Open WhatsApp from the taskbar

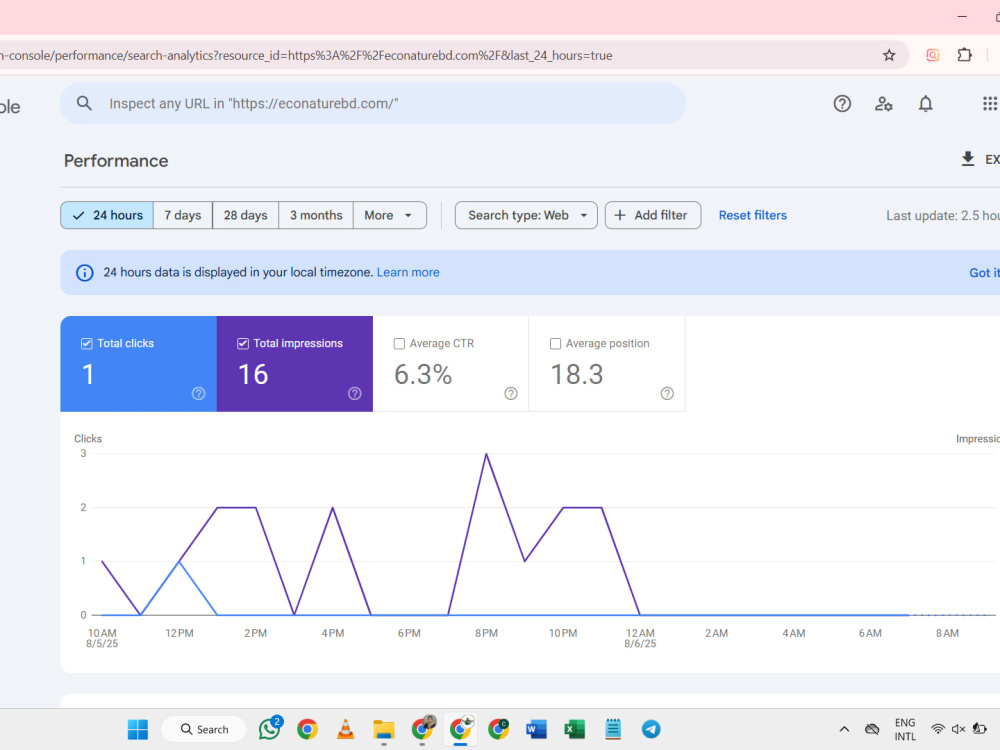click(x=270, y=728)
